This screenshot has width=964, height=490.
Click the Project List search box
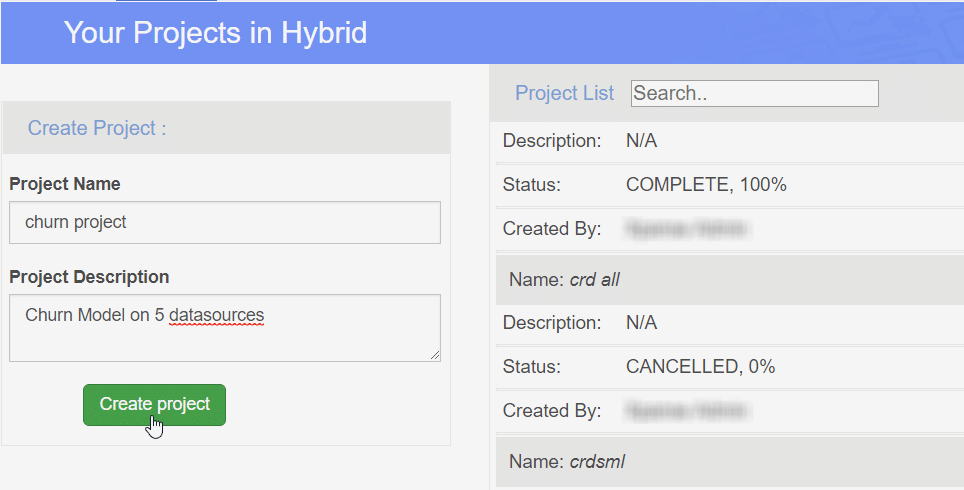click(x=754, y=93)
